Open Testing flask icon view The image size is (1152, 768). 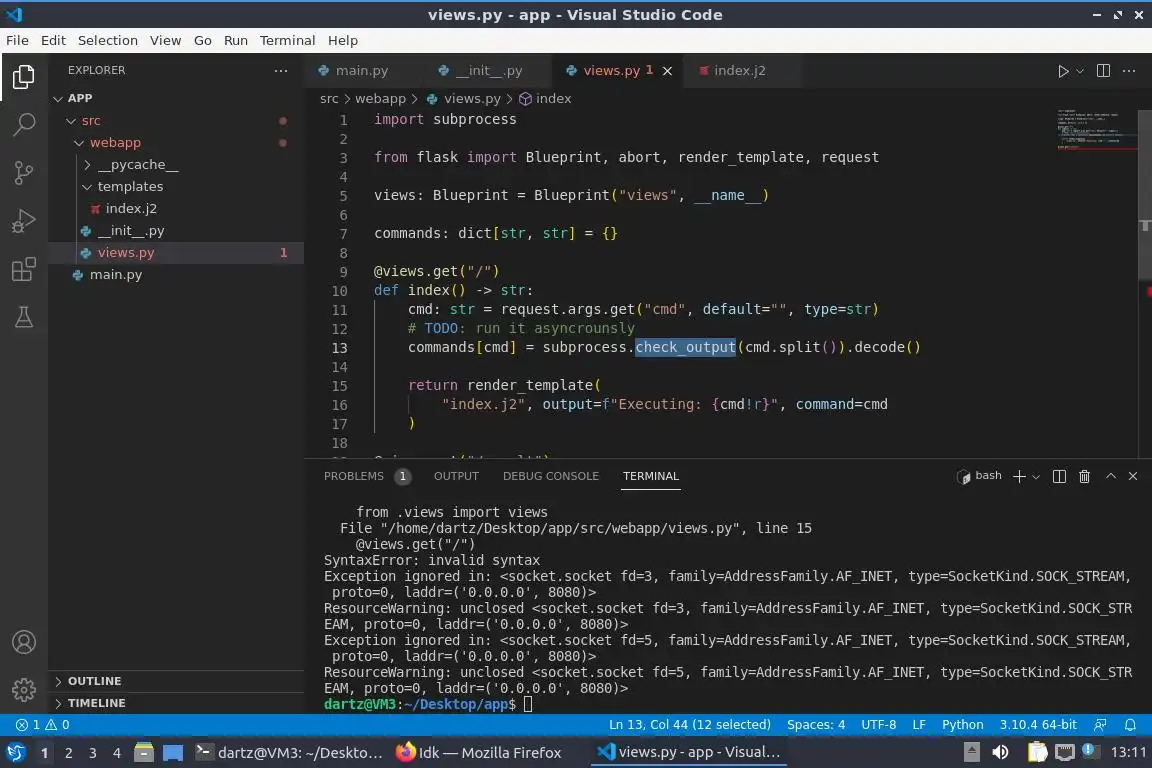pyautogui.click(x=24, y=317)
